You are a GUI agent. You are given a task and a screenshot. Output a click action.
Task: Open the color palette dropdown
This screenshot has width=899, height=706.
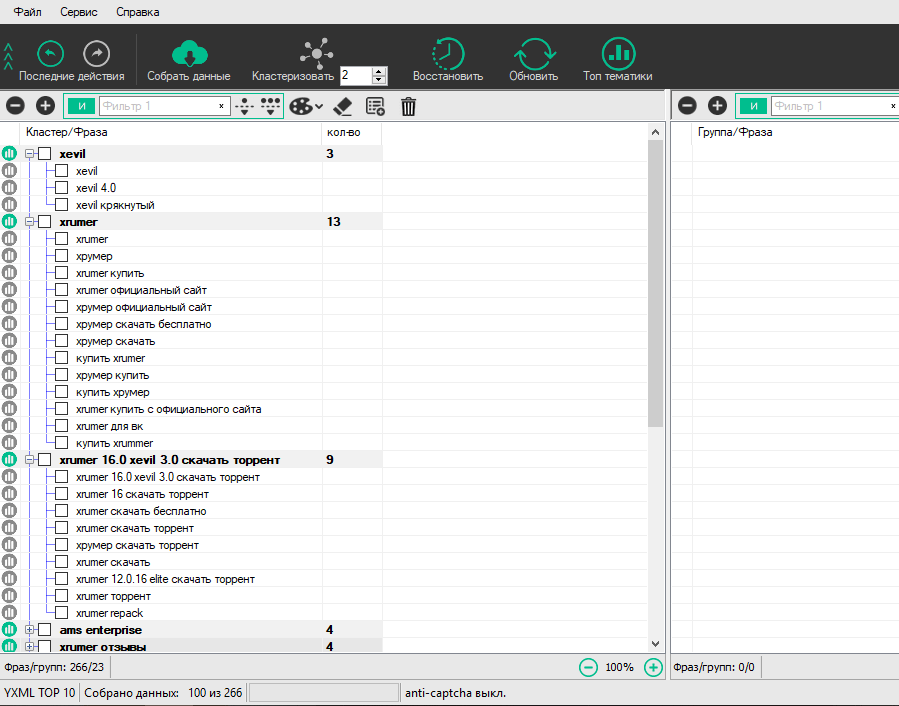click(306, 106)
